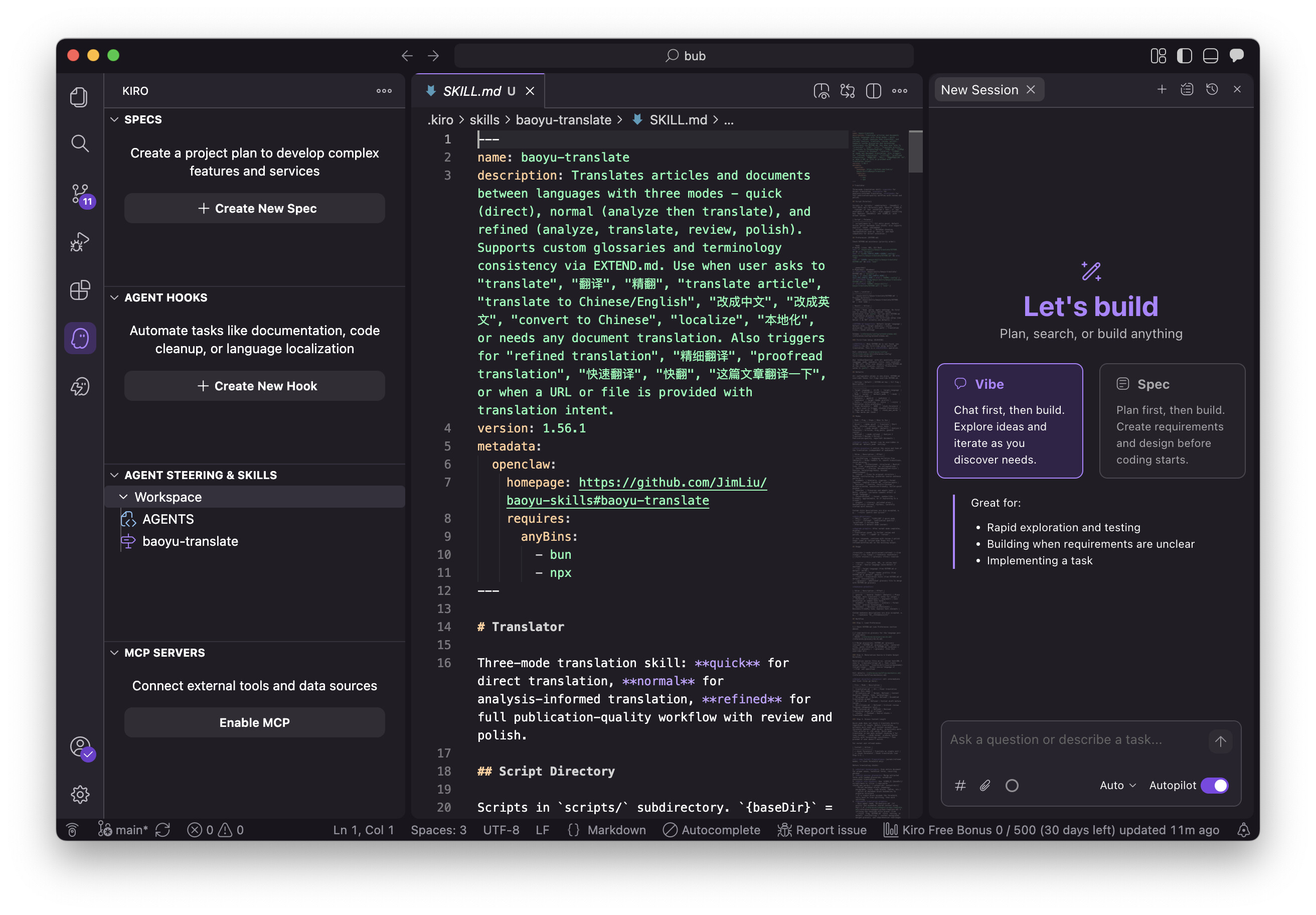The height and width of the screenshot is (915, 1316).
Task: Open the Search view in activity bar
Action: coord(80,143)
